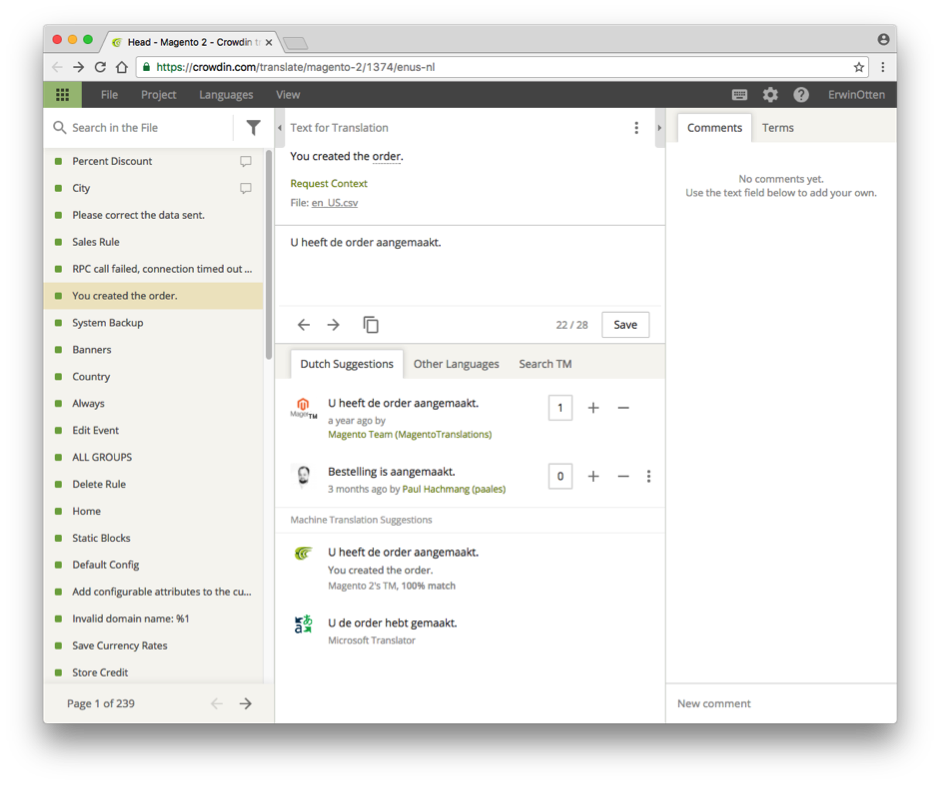Select the Microsoft Translator suggestion icon
Viewport: 941px width, 786px height.
(x=304, y=624)
